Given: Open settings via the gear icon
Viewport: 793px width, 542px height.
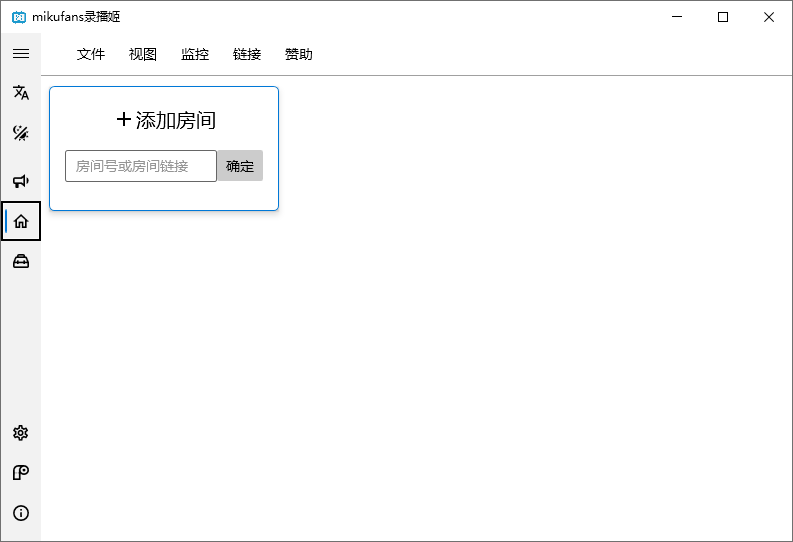Looking at the screenshot, I should click(x=20, y=433).
